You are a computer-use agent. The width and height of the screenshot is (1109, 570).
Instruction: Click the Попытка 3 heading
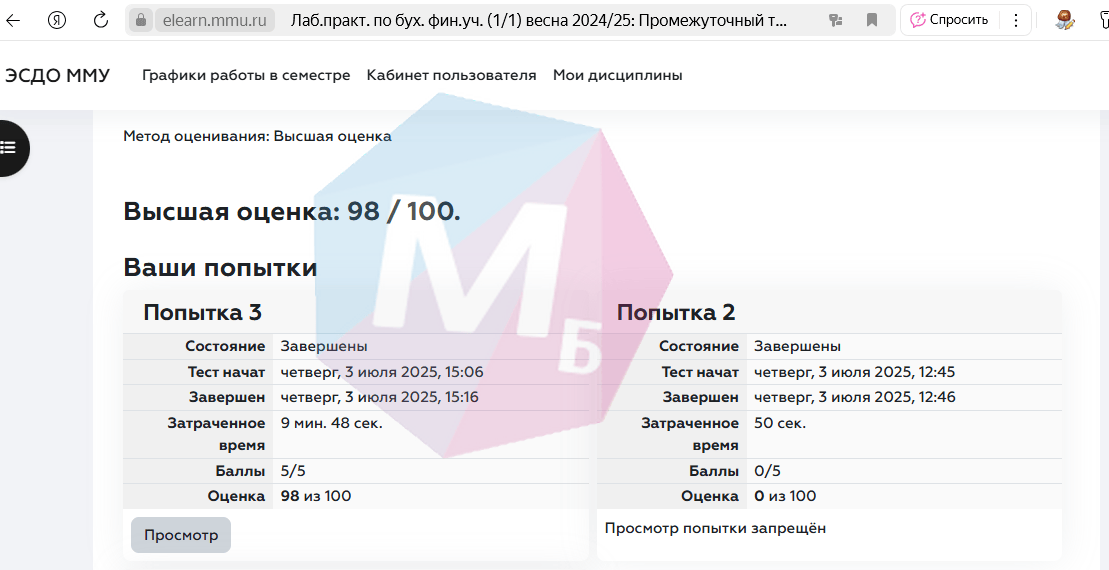(x=202, y=312)
